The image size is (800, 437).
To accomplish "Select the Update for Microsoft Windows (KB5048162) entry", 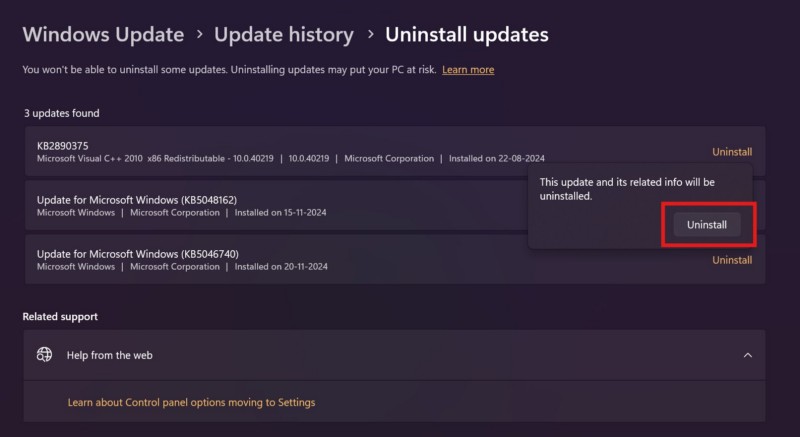I will click(137, 200).
